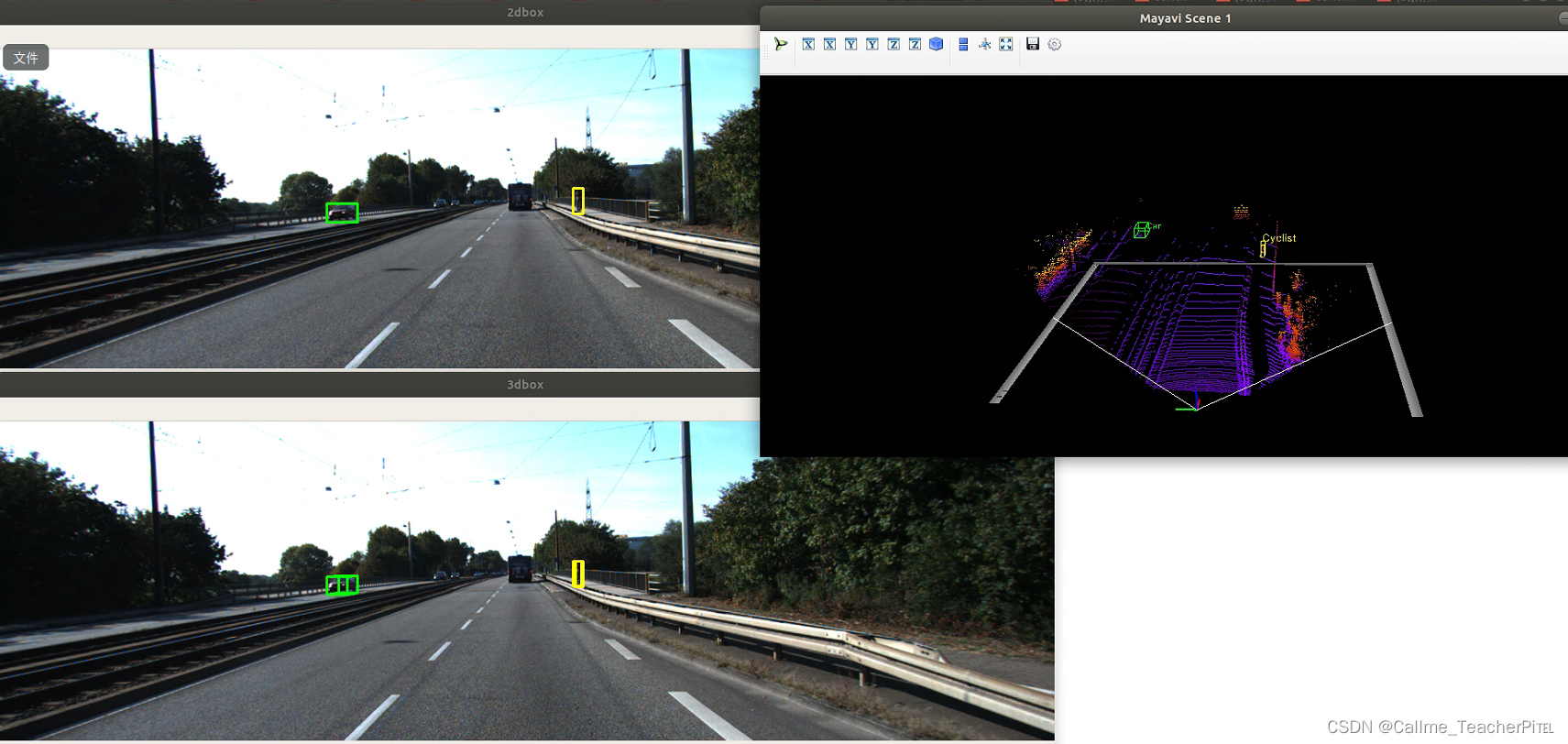Click green car wireframe in Mayavi scene
This screenshot has width=1568, height=744.
pos(1141,230)
